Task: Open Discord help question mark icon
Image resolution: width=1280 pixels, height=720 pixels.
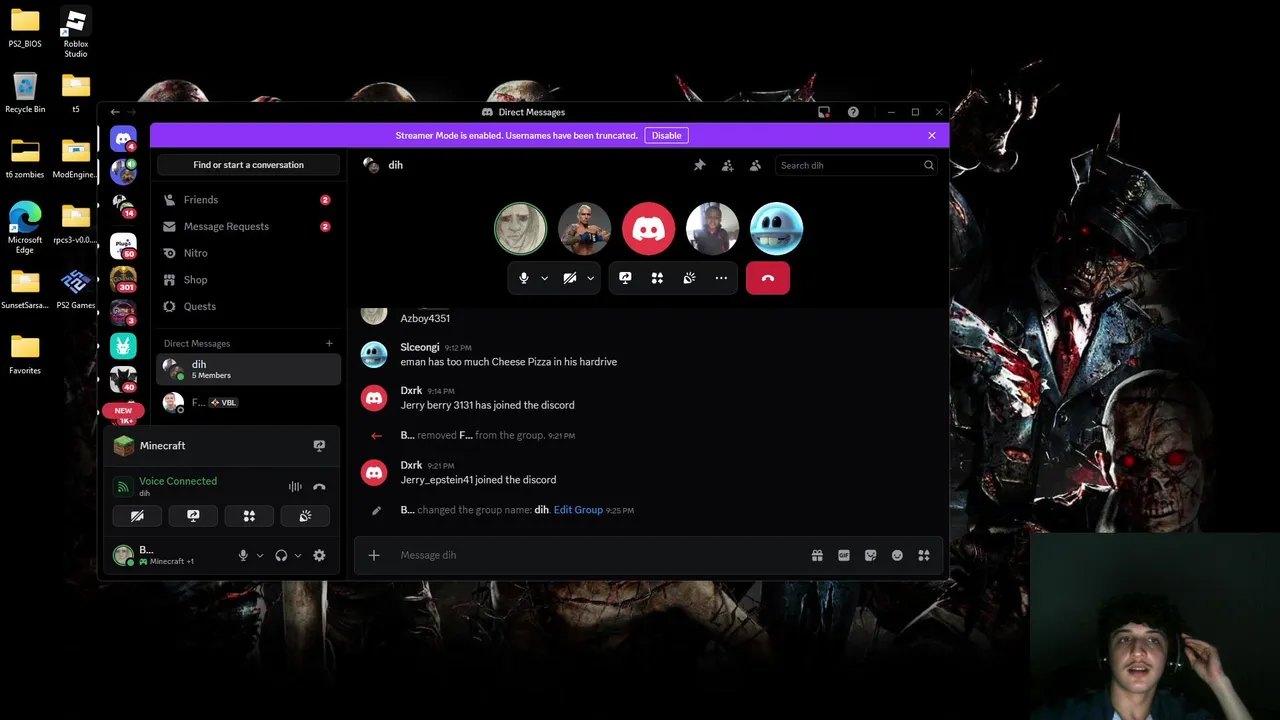Action: (853, 112)
